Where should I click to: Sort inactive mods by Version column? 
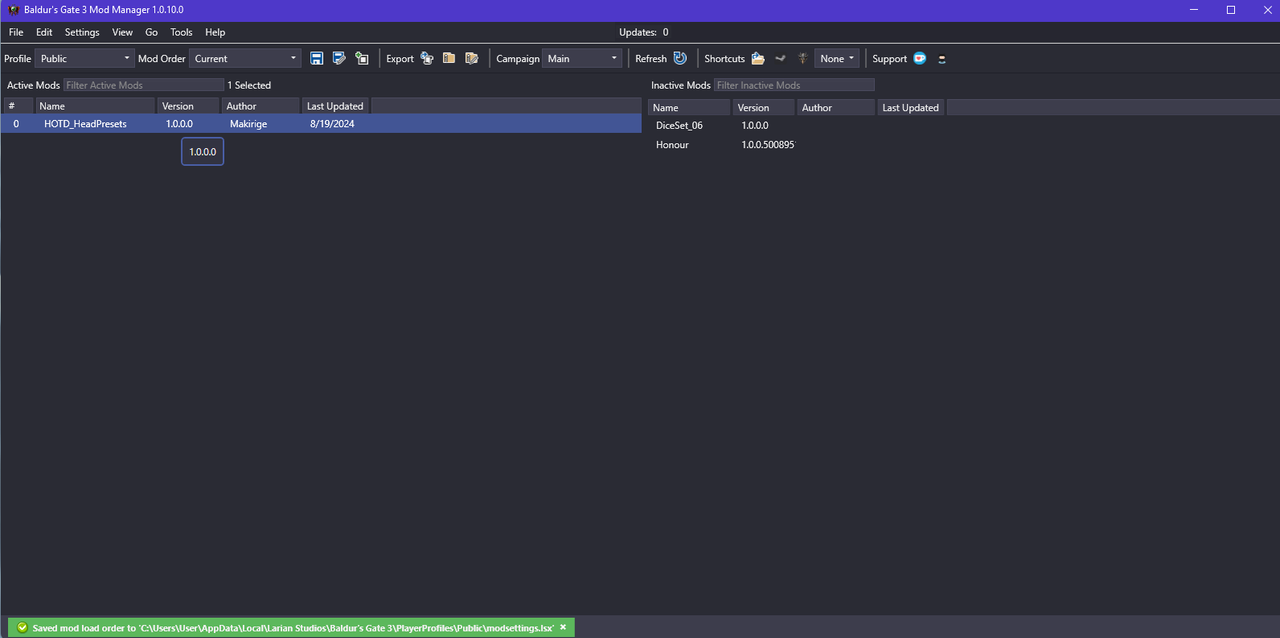tap(764, 107)
